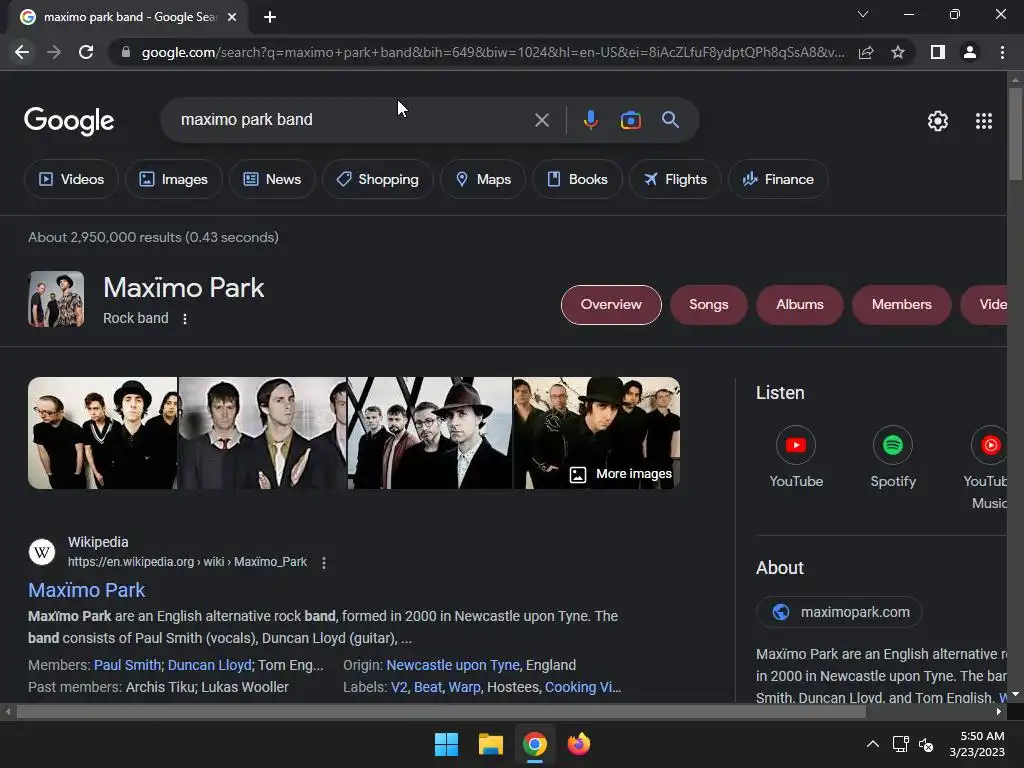Filter results by News
The image size is (1024, 768).
[272, 179]
